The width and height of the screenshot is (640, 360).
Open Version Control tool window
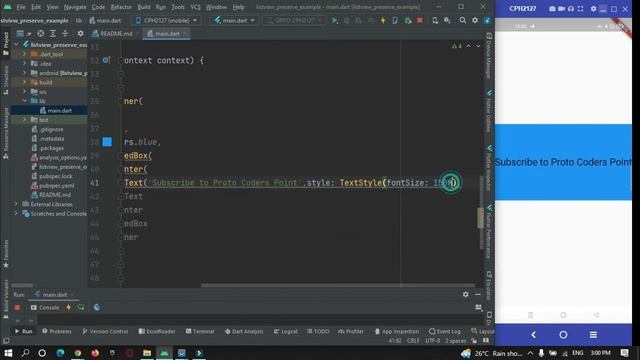pos(105,331)
